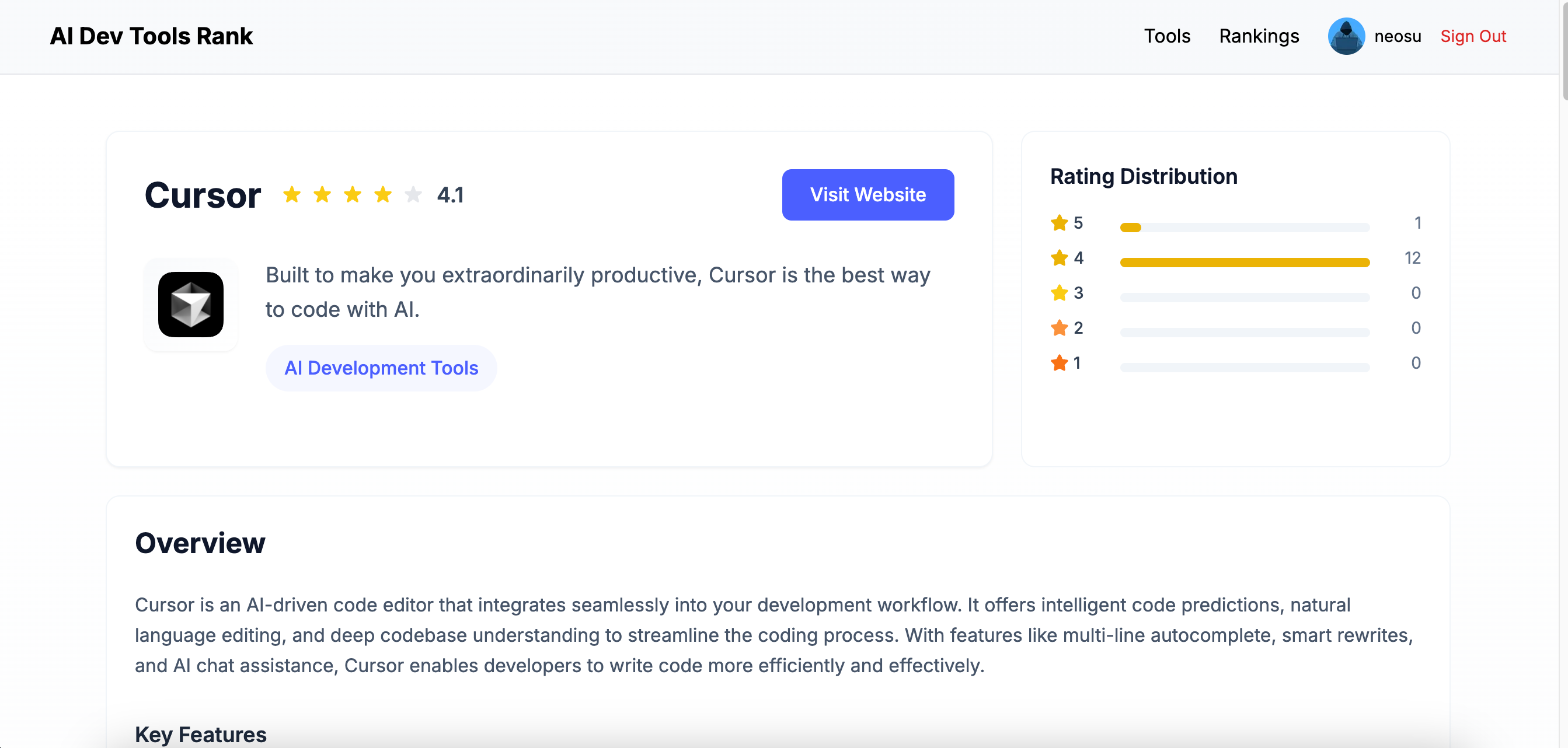Click the third gold rating star

tap(353, 195)
